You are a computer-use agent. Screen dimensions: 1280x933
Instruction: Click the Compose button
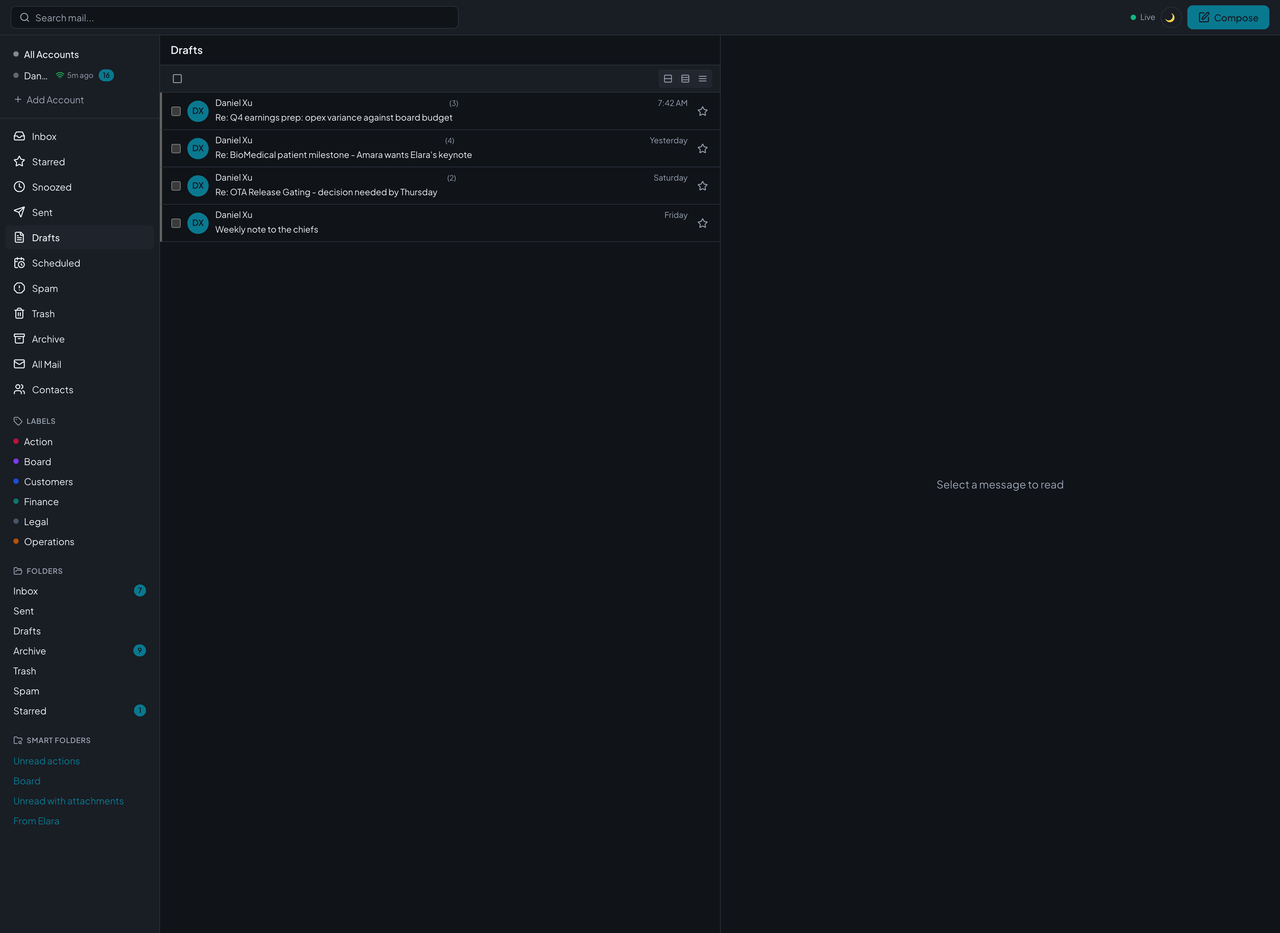(x=1228, y=17)
